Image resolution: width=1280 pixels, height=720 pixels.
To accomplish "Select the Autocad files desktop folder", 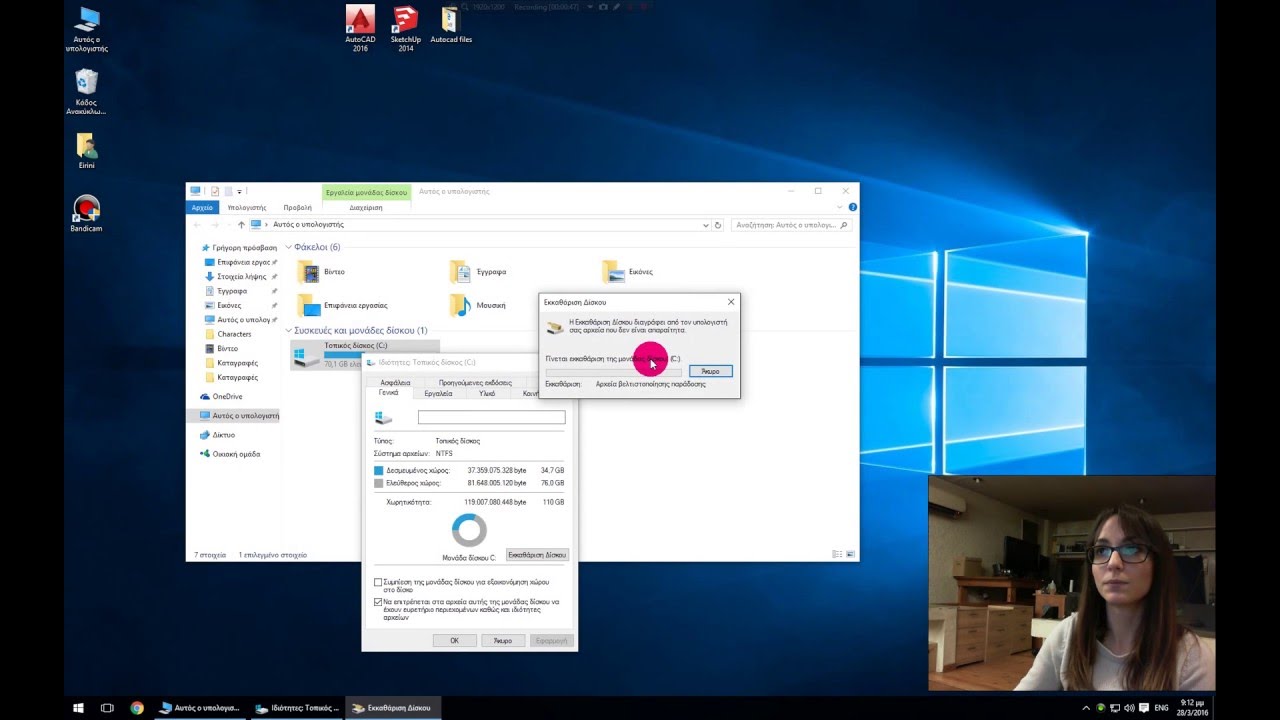I will coord(451,24).
